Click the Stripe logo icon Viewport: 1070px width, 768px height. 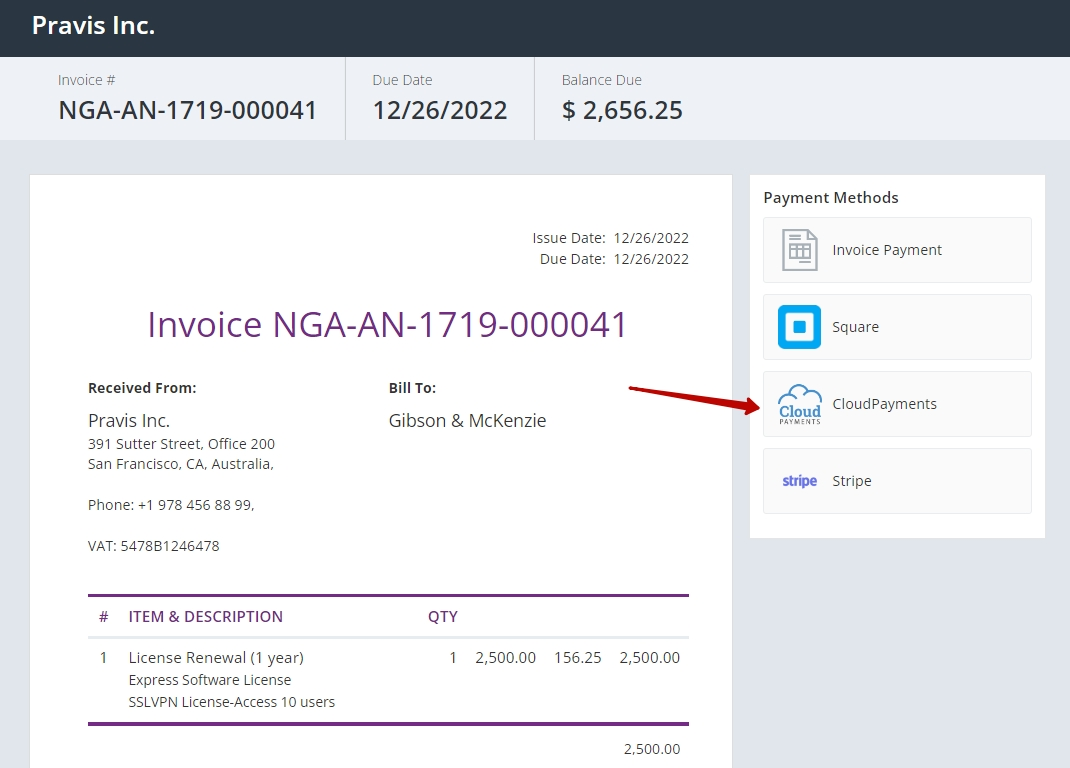(x=799, y=481)
